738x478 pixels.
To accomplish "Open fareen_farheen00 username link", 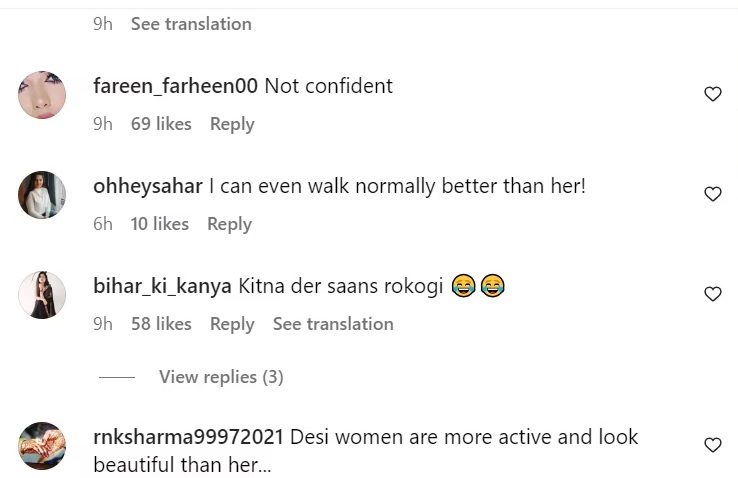I will (175, 86).
